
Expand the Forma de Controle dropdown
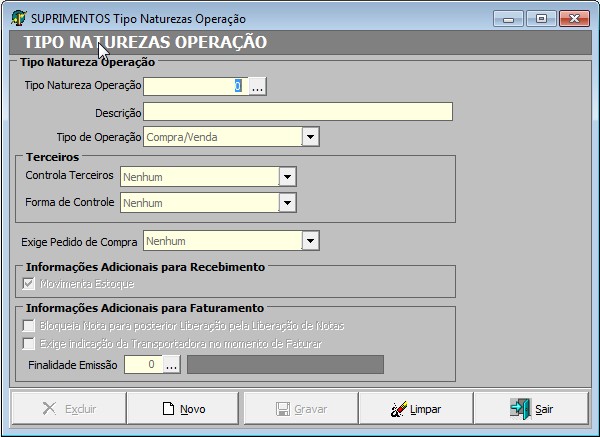(288, 203)
